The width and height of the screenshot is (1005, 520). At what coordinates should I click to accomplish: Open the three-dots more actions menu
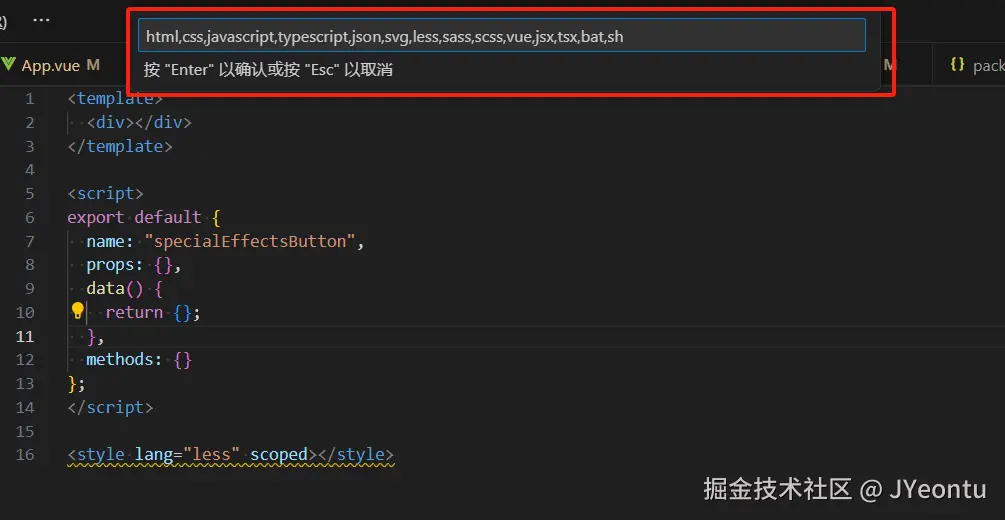click(x=41, y=20)
